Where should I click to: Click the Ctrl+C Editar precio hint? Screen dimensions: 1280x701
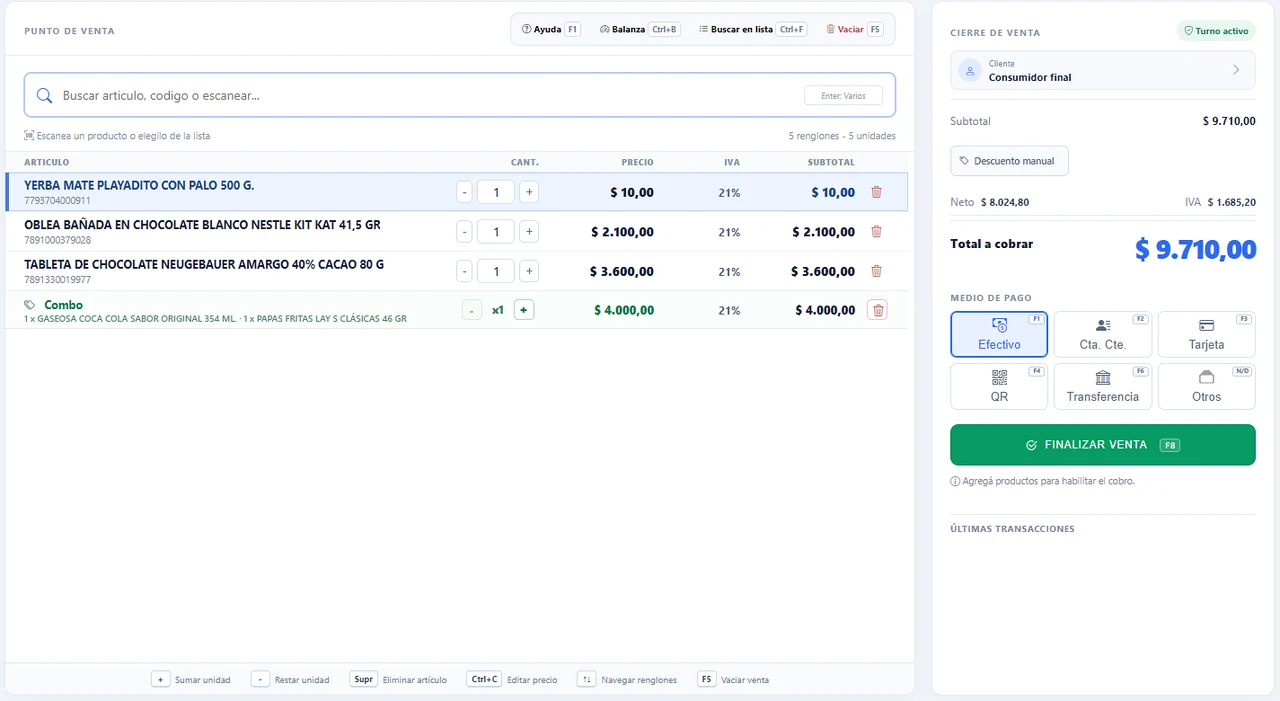click(512, 679)
